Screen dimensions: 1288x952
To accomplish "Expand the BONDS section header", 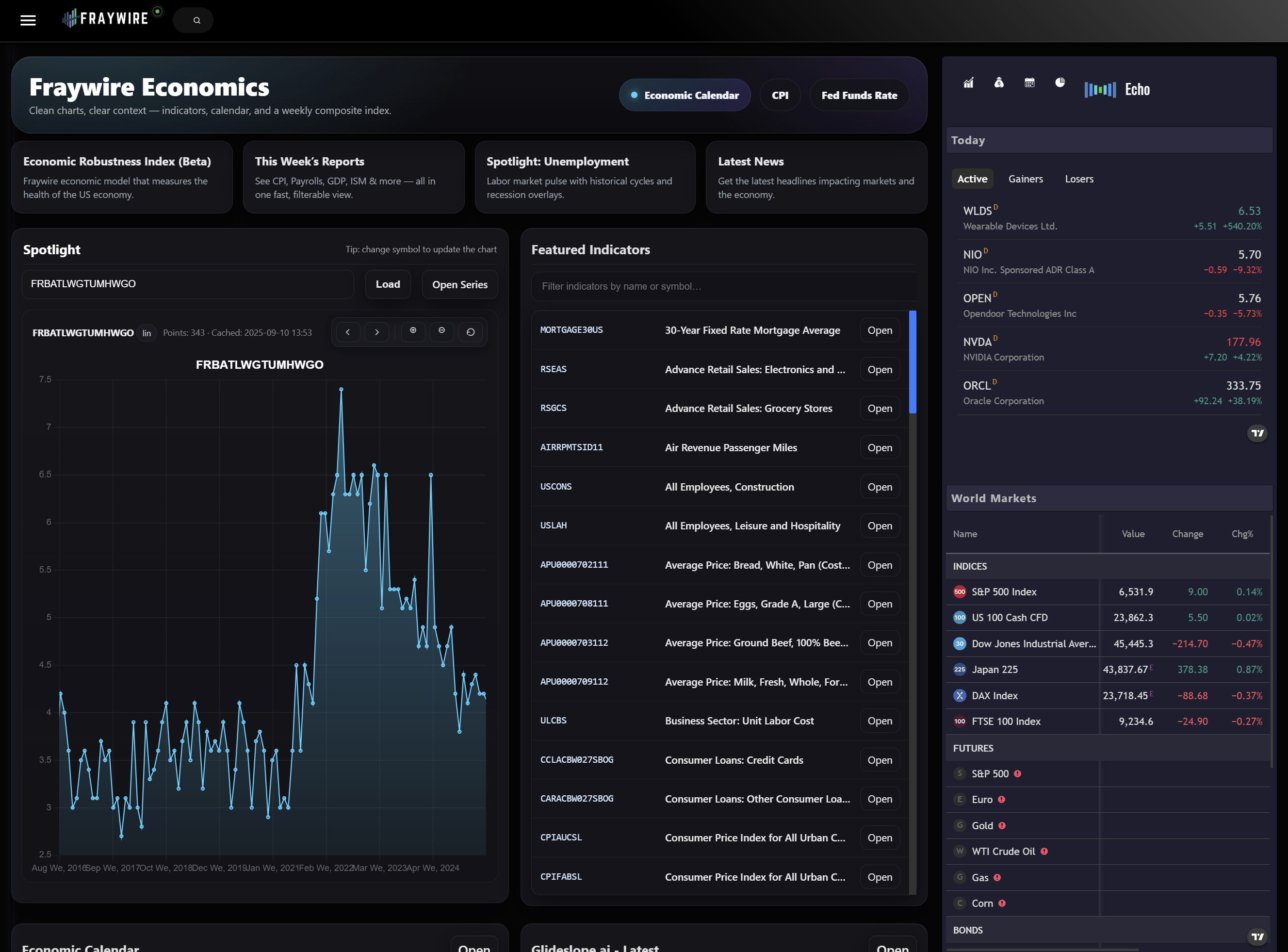I will (1108, 930).
